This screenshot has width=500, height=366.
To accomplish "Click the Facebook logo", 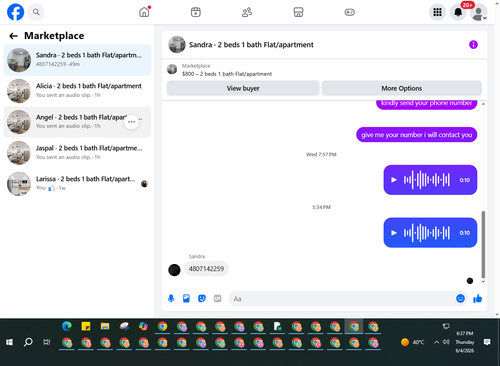I will point(15,12).
